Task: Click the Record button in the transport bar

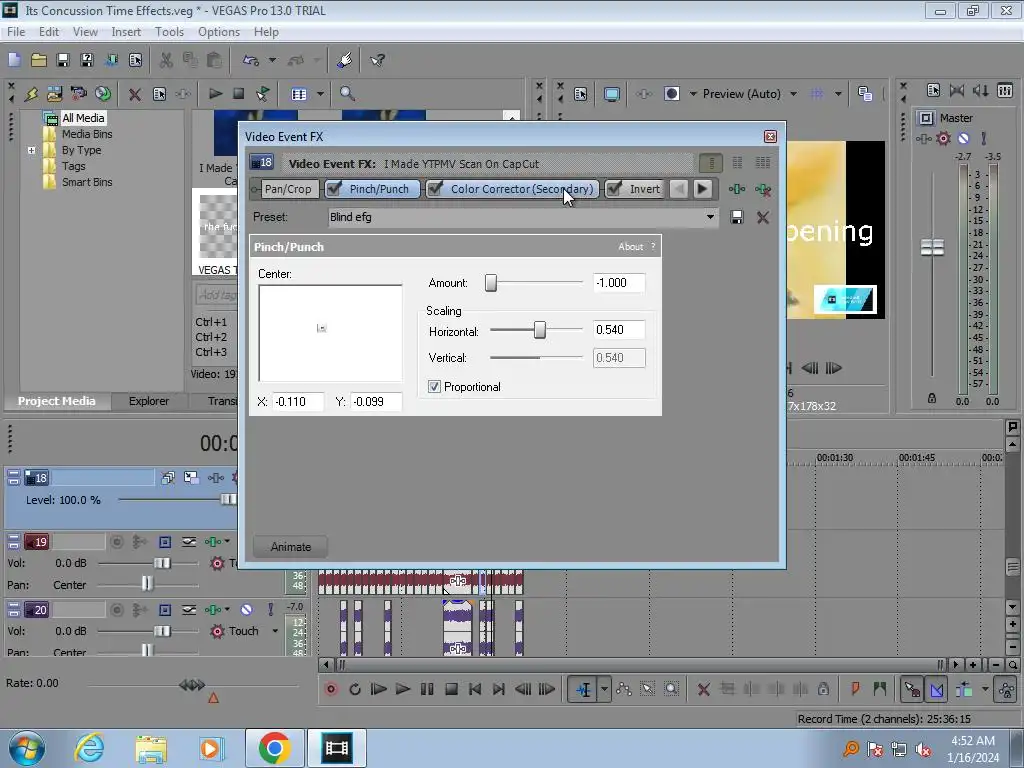Action: point(331,689)
